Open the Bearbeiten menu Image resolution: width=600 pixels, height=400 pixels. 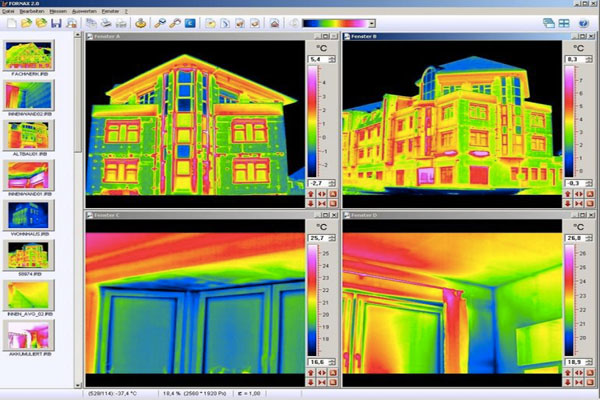click(x=32, y=11)
